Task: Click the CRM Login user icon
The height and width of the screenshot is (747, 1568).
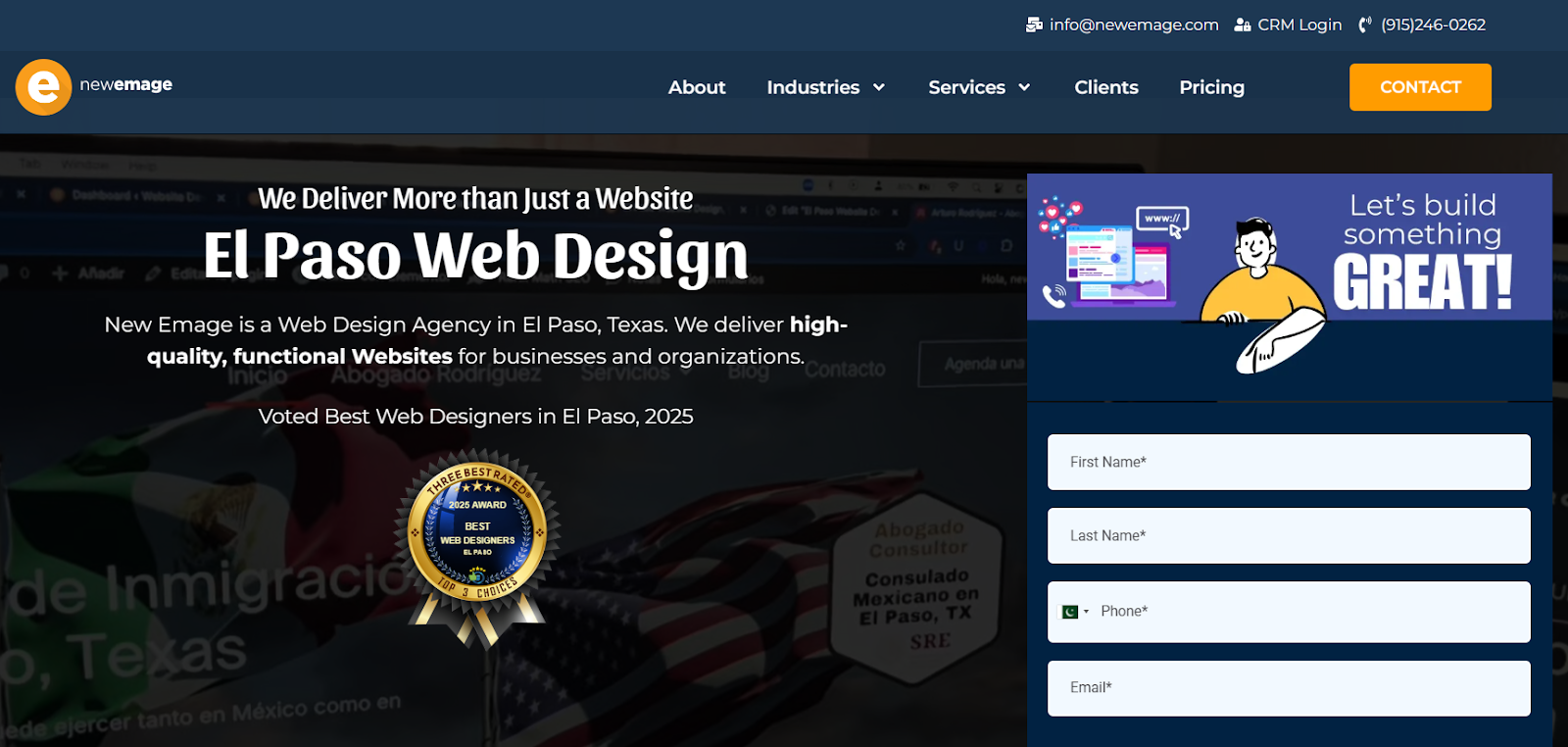Action: click(1243, 25)
